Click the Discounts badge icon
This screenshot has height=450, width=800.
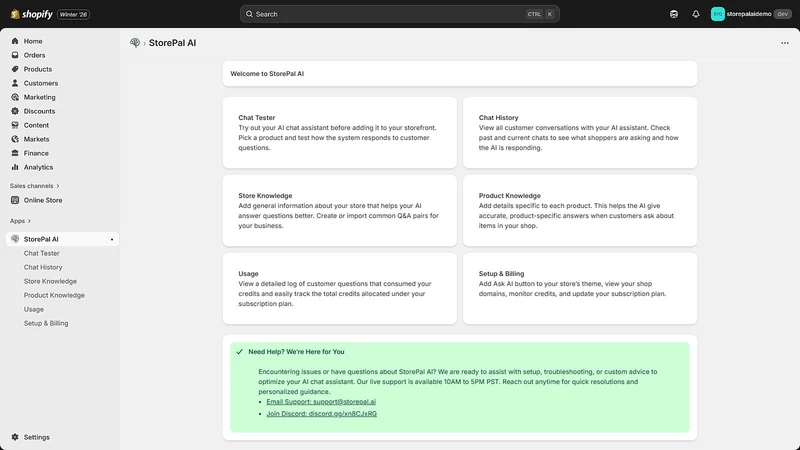pyautogui.click(x=15, y=111)
